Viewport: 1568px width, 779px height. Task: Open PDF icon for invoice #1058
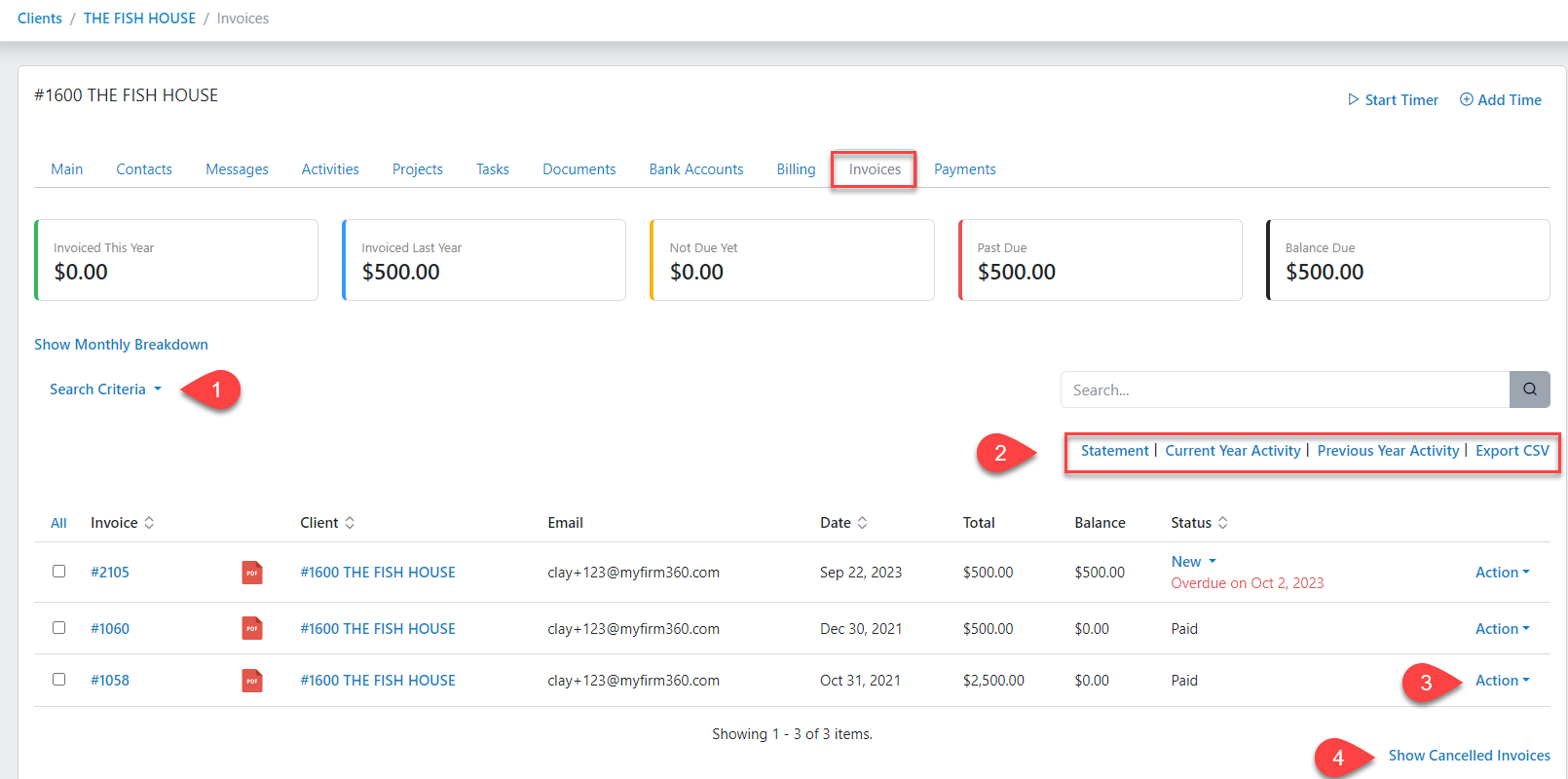(252, 681)
